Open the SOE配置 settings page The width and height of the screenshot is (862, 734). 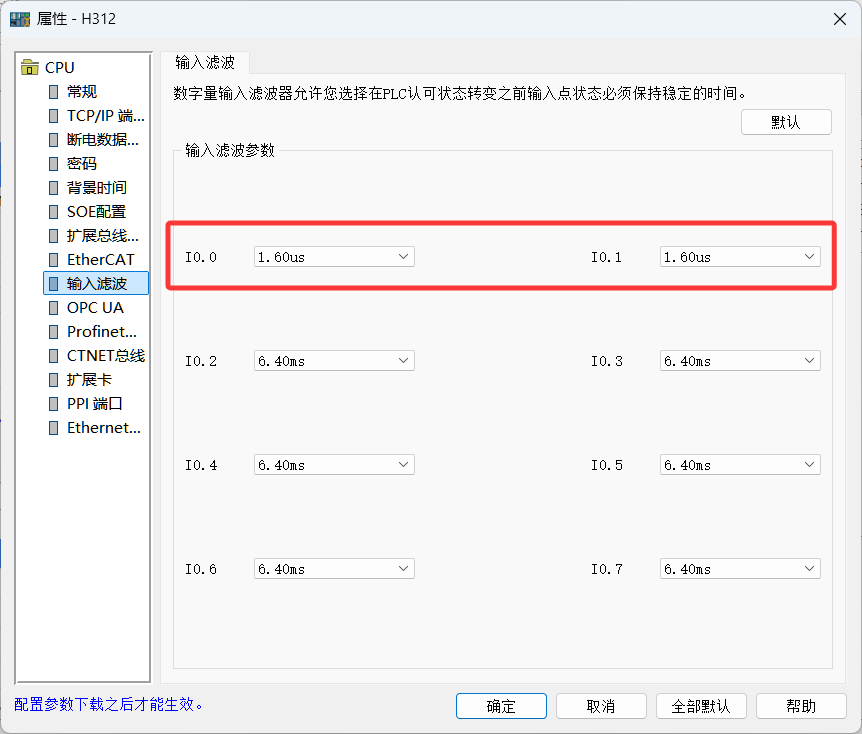point(96,212)
